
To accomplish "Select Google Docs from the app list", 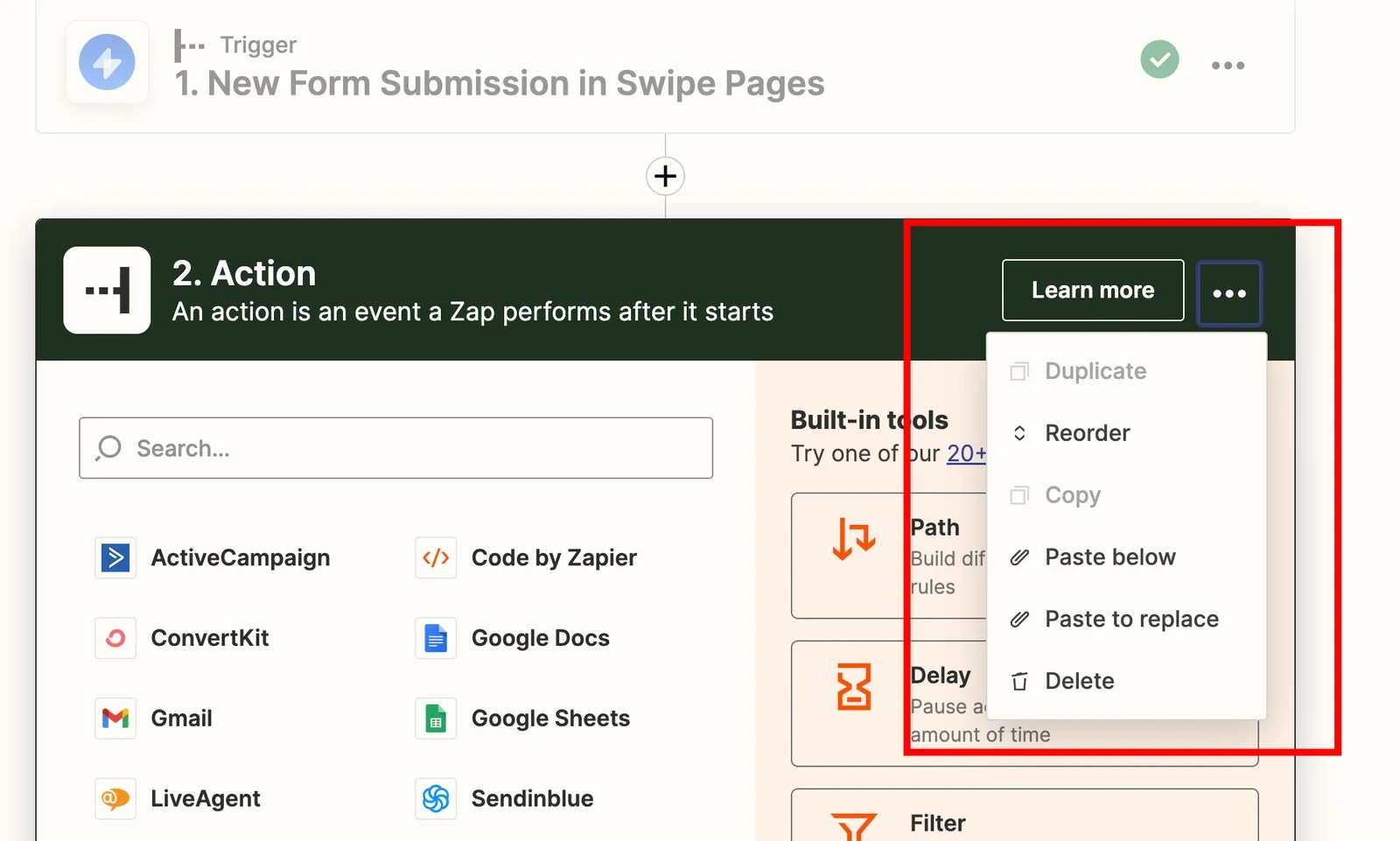I will coord(435,638).
